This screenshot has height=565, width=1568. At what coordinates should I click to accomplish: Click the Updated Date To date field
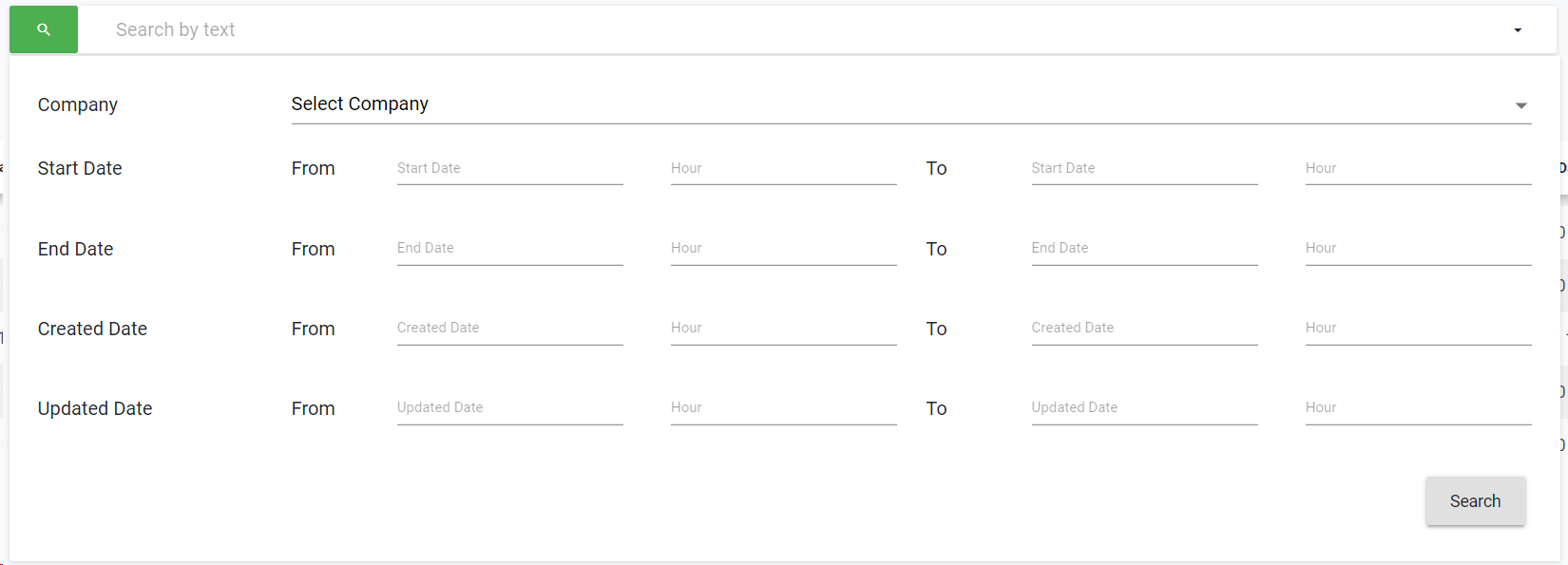pyautogui.click(x=1144, y=408)
